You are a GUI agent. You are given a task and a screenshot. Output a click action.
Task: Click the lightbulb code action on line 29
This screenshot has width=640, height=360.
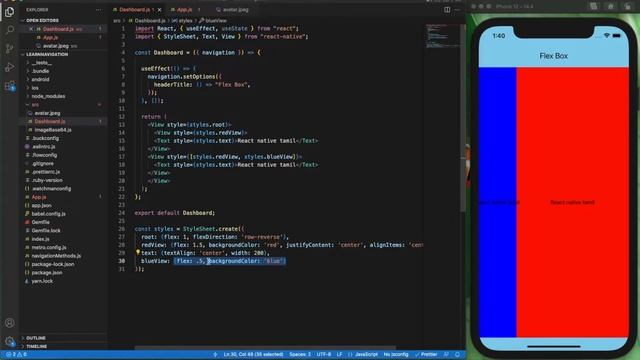coord(138,253)
